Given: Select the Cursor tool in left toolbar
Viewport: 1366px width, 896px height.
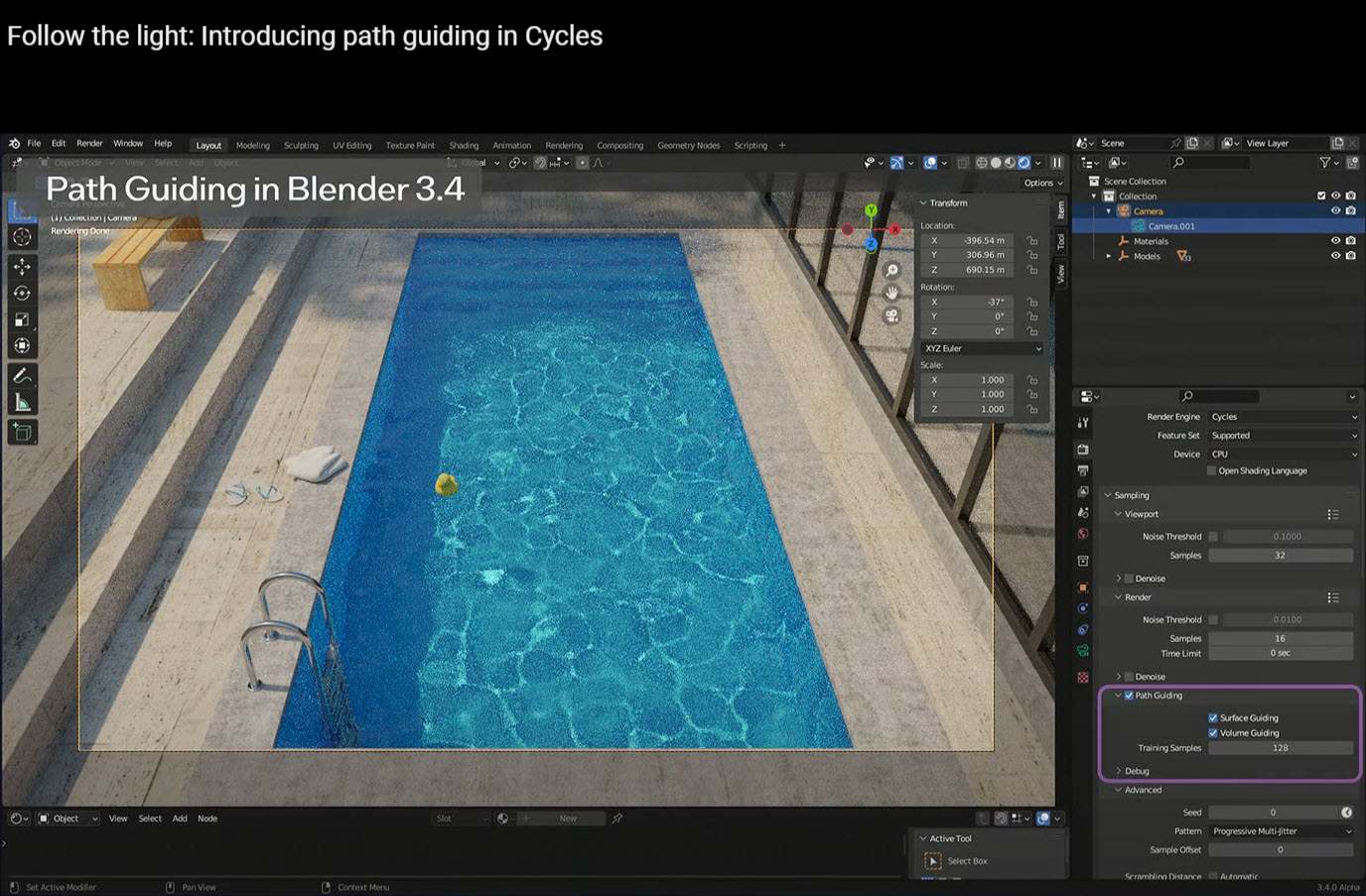Looking at the screenshot, I should [x=22, y=237].
